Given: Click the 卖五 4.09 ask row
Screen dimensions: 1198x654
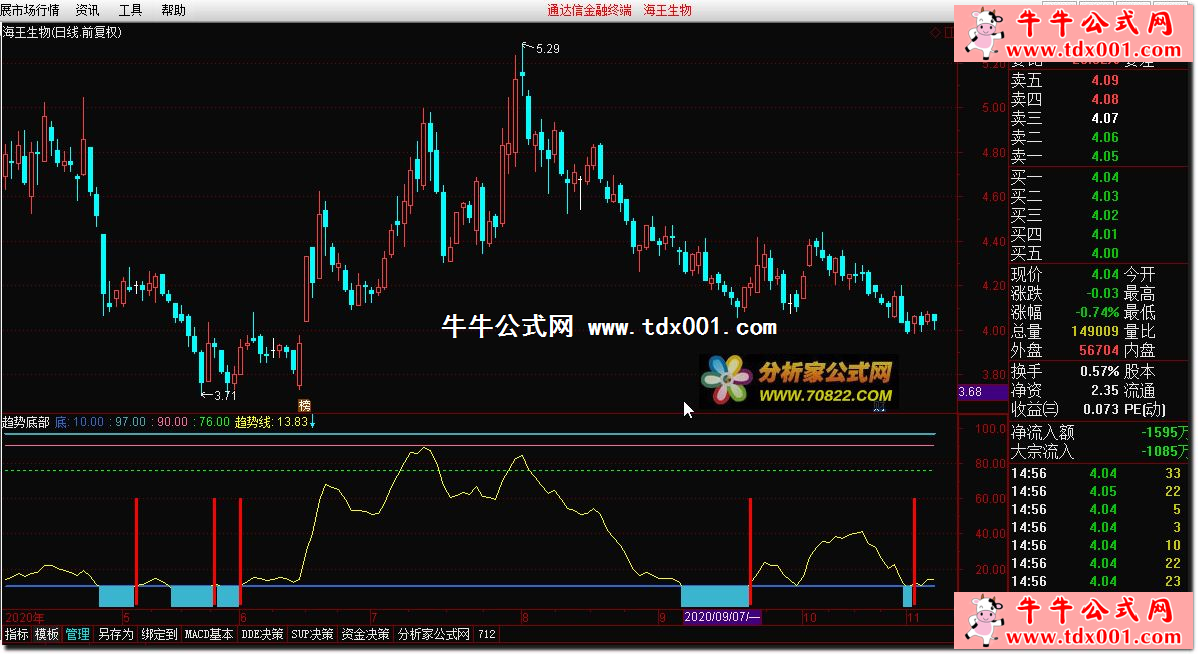Looking at the screenshot, I should pos(1064,80).
